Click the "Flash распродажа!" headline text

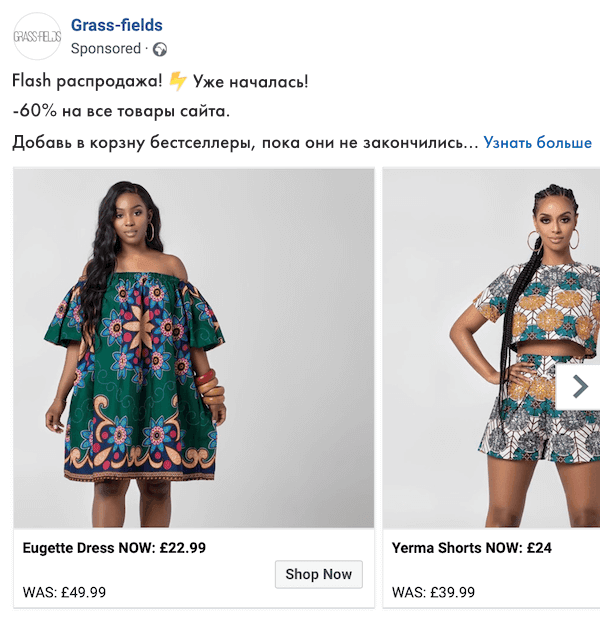[87, 81]
